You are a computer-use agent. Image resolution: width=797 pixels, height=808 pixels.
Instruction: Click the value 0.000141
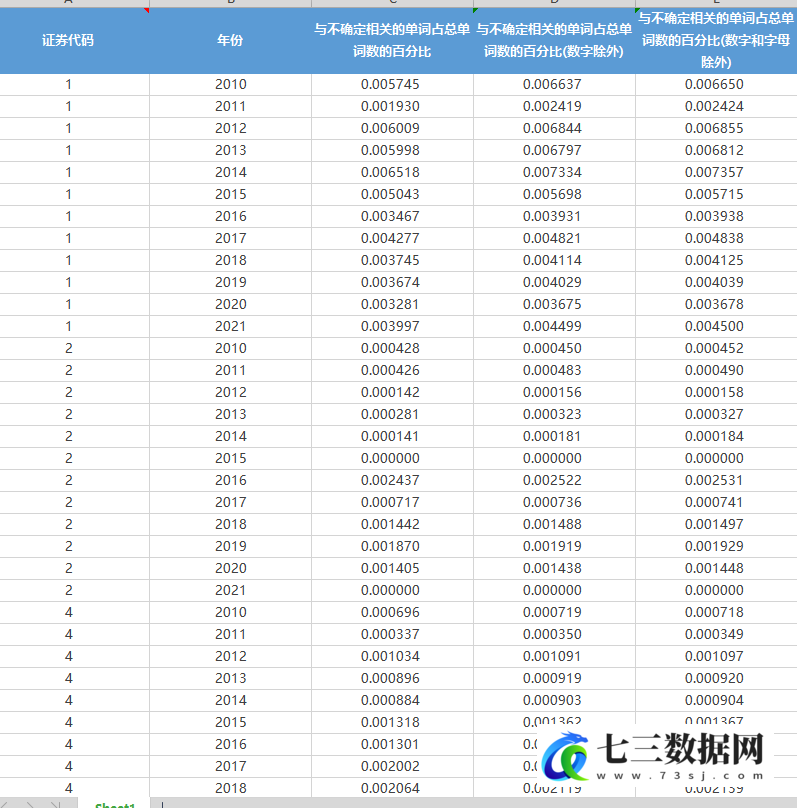click(x=392, y=436)
